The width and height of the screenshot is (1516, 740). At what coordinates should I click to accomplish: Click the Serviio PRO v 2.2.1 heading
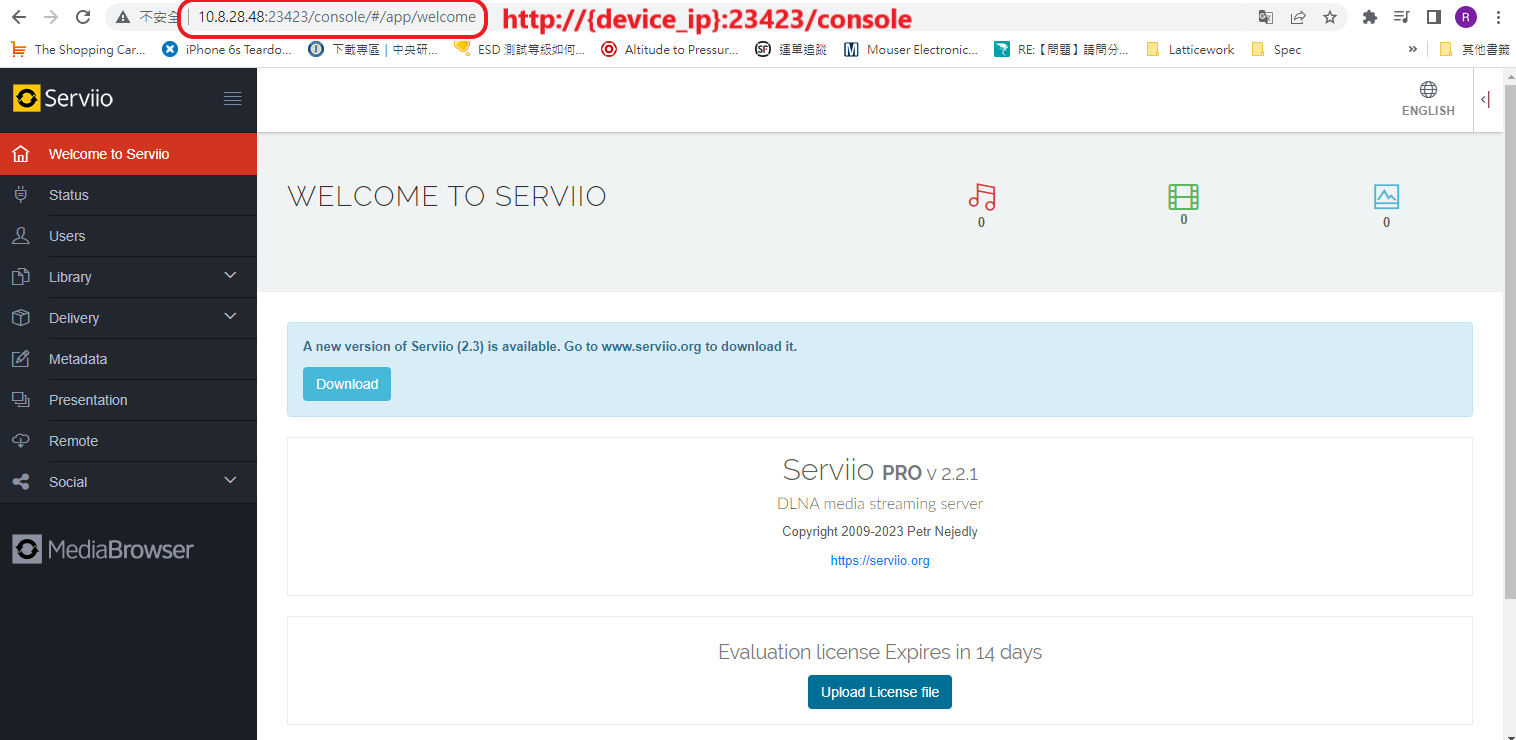click(x=880, y=471)
